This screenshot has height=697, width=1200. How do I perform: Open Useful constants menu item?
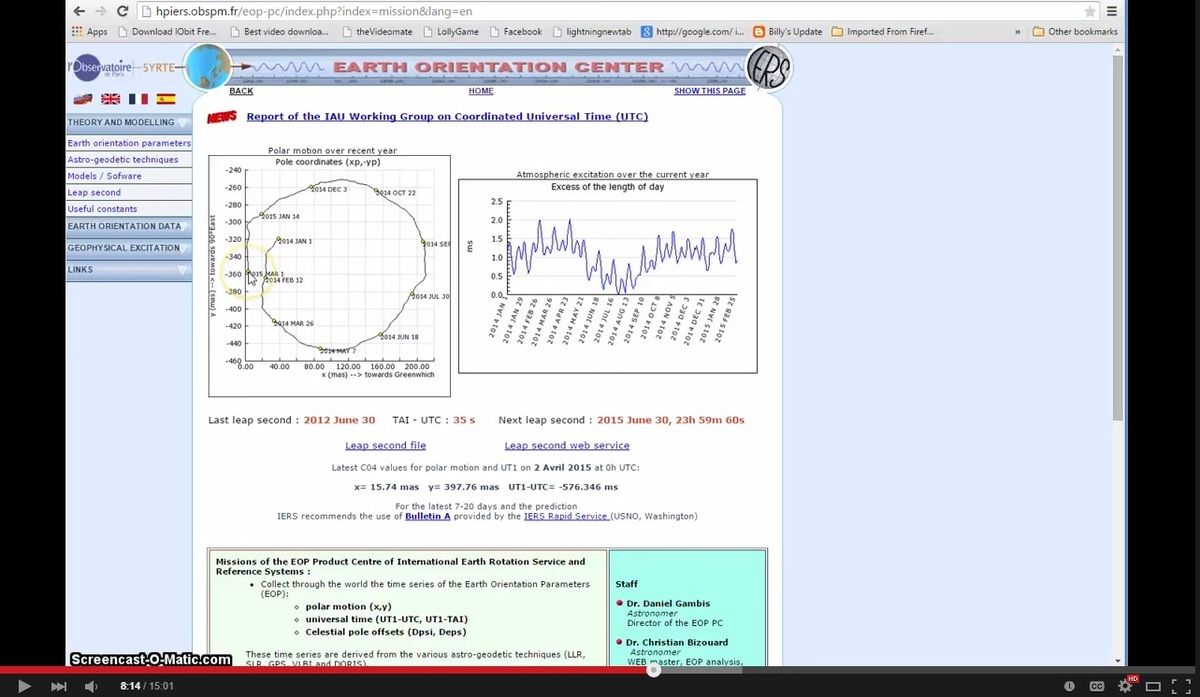(x=103, y=209)
